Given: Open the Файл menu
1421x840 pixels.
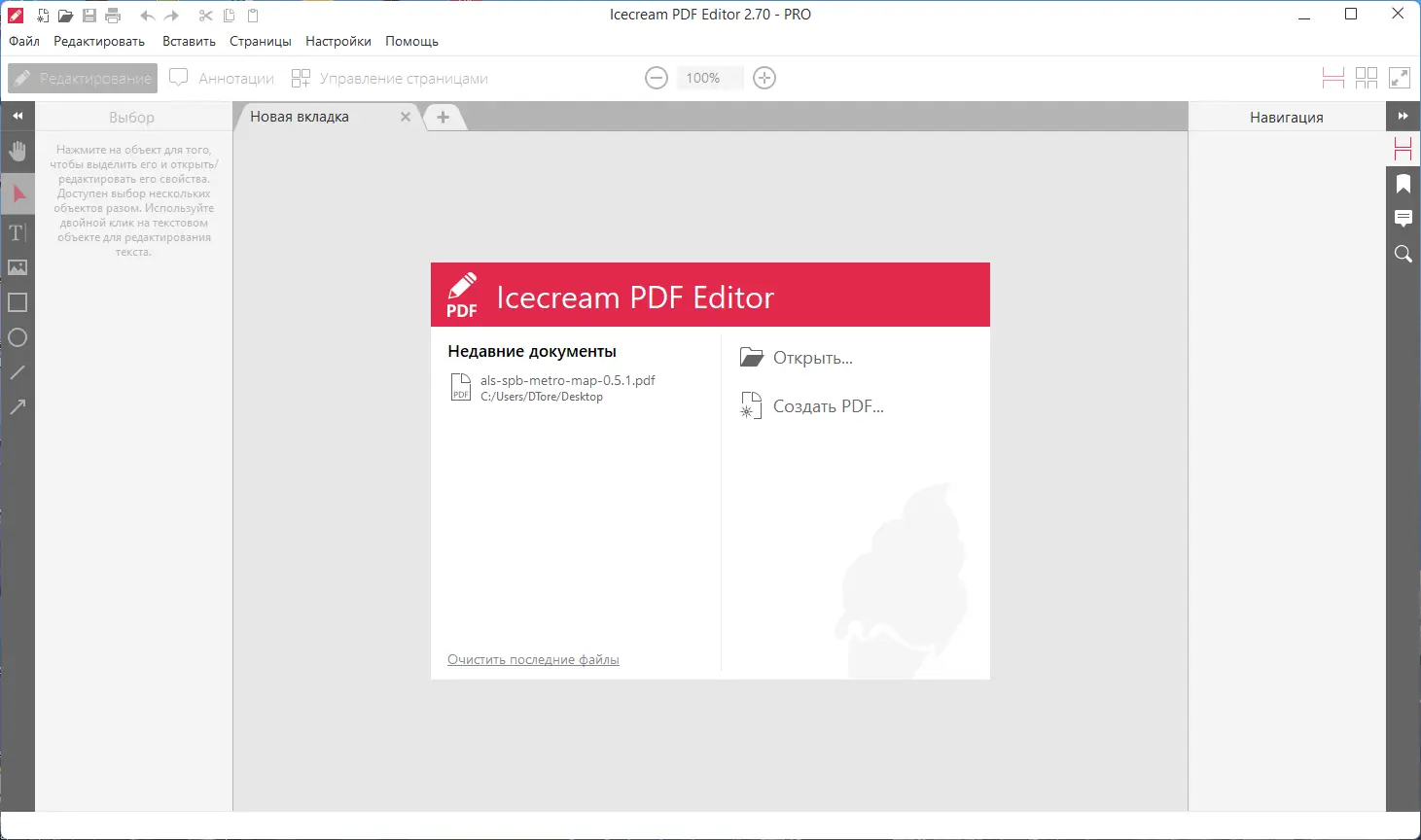Looking at the screenshot, I should click(23, 41).
